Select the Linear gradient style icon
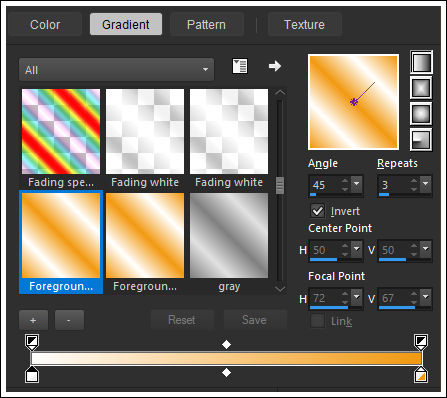Viewport: 447px width, 398px height. pyautogui.click(x=421, y=62)
